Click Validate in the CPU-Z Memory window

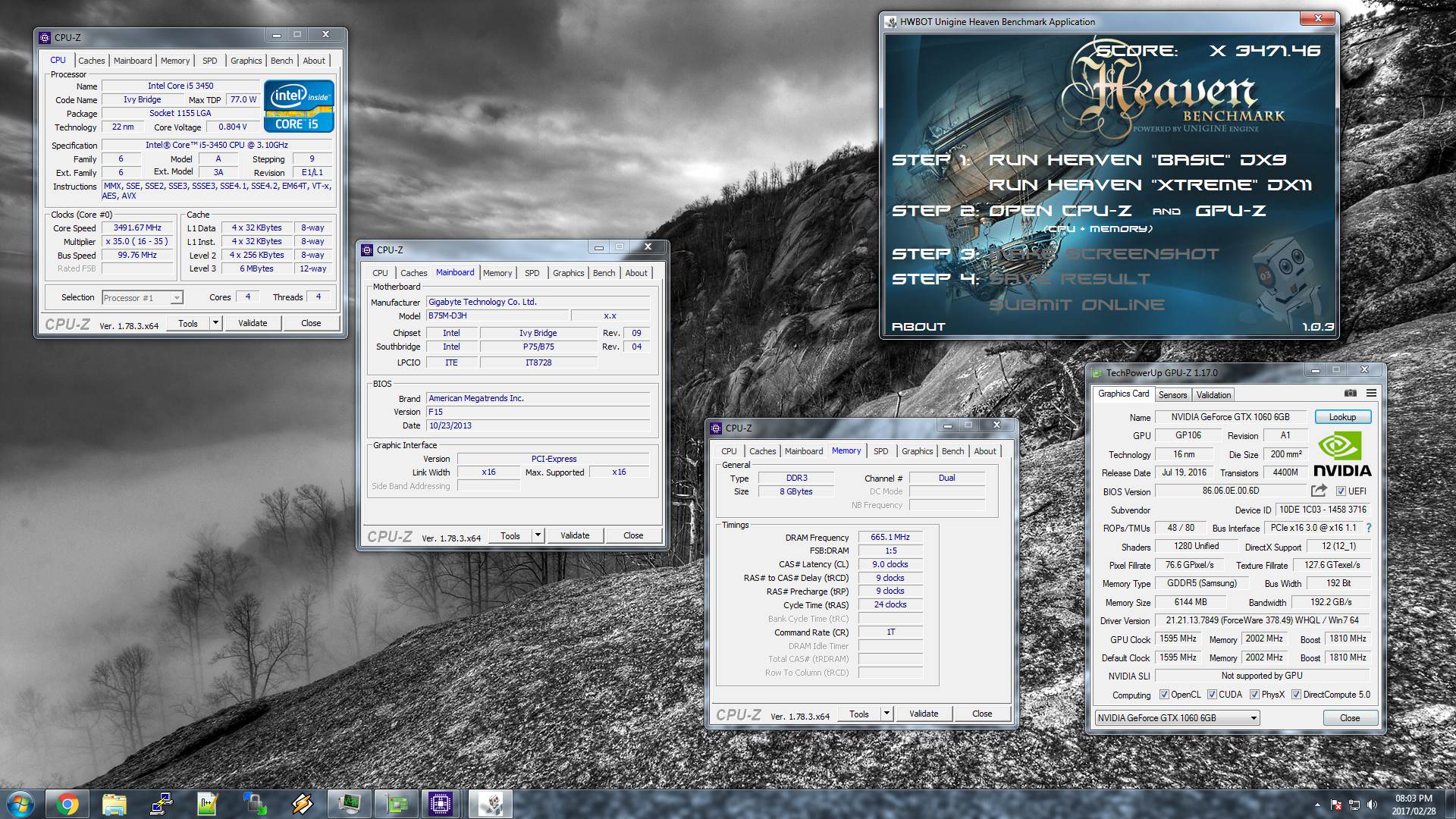924,714
